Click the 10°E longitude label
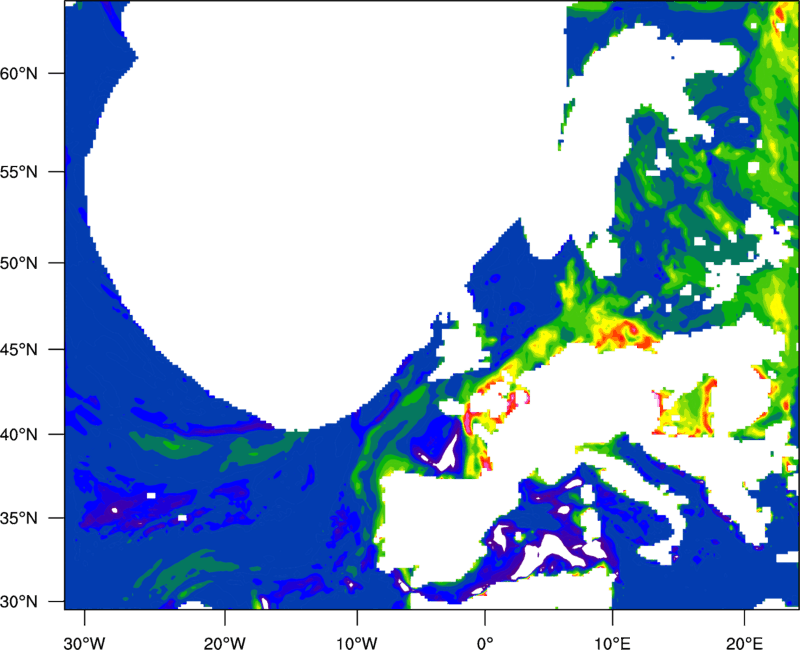800x650 pixels. [612, 642]
